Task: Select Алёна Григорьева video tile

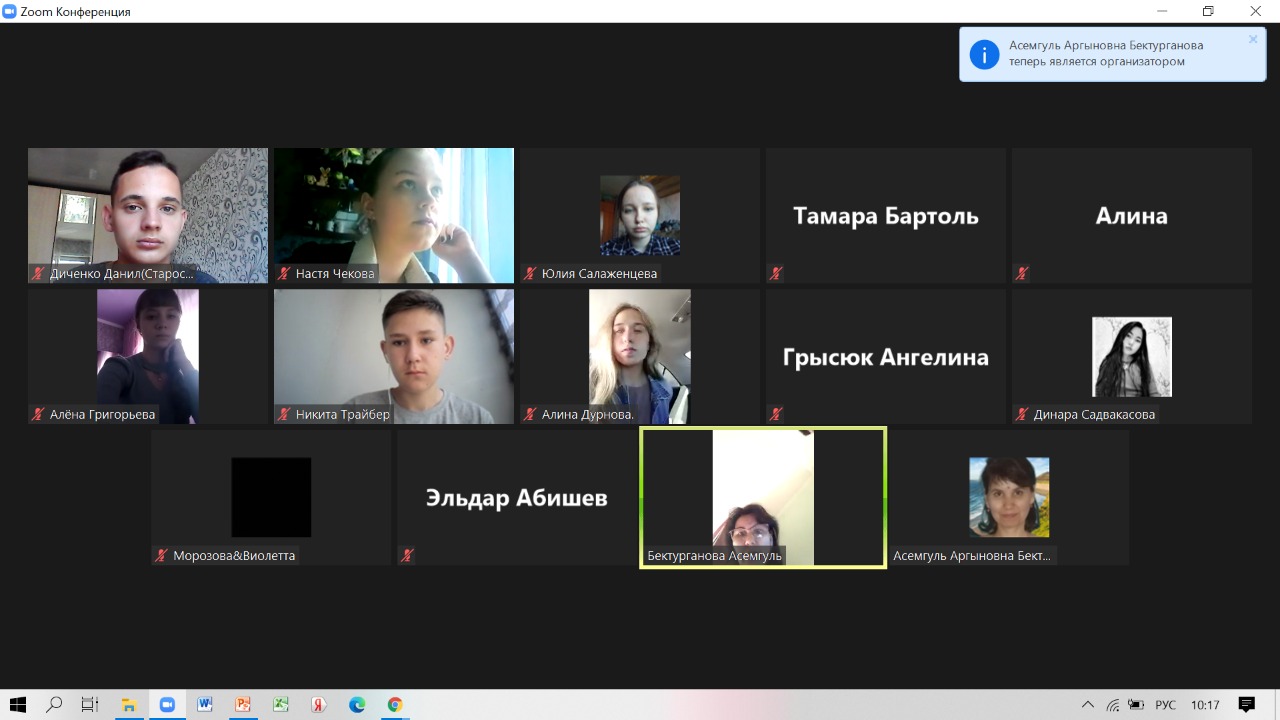Action: (148, 356)
